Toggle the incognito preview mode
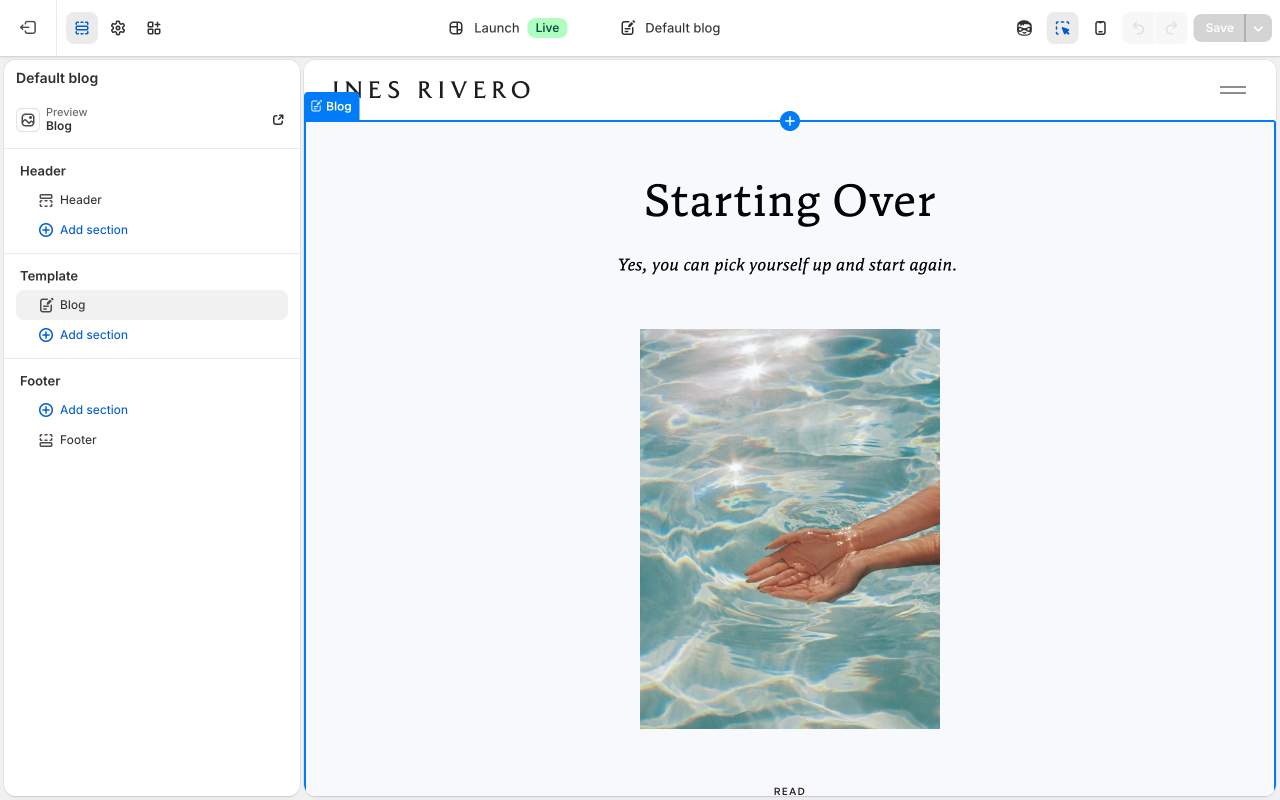 (x=1024, y=27)
